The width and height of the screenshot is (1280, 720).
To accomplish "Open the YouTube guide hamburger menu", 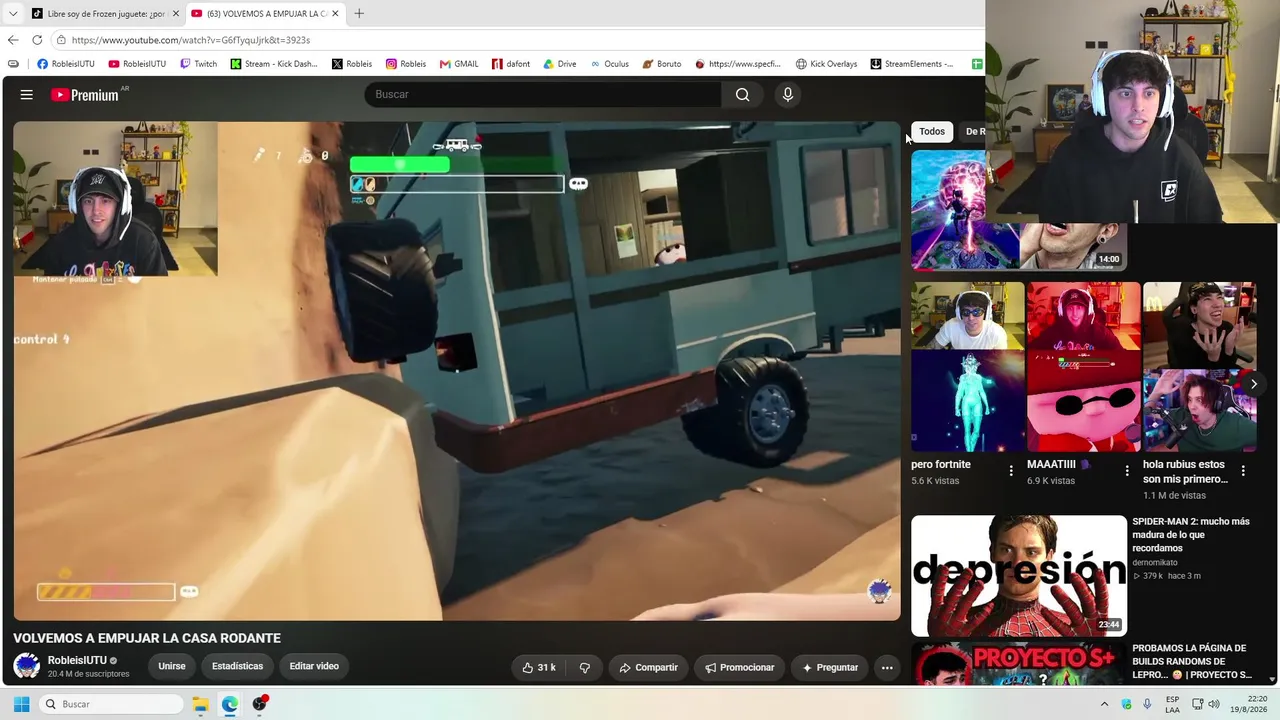I will [x=27, y=95].
